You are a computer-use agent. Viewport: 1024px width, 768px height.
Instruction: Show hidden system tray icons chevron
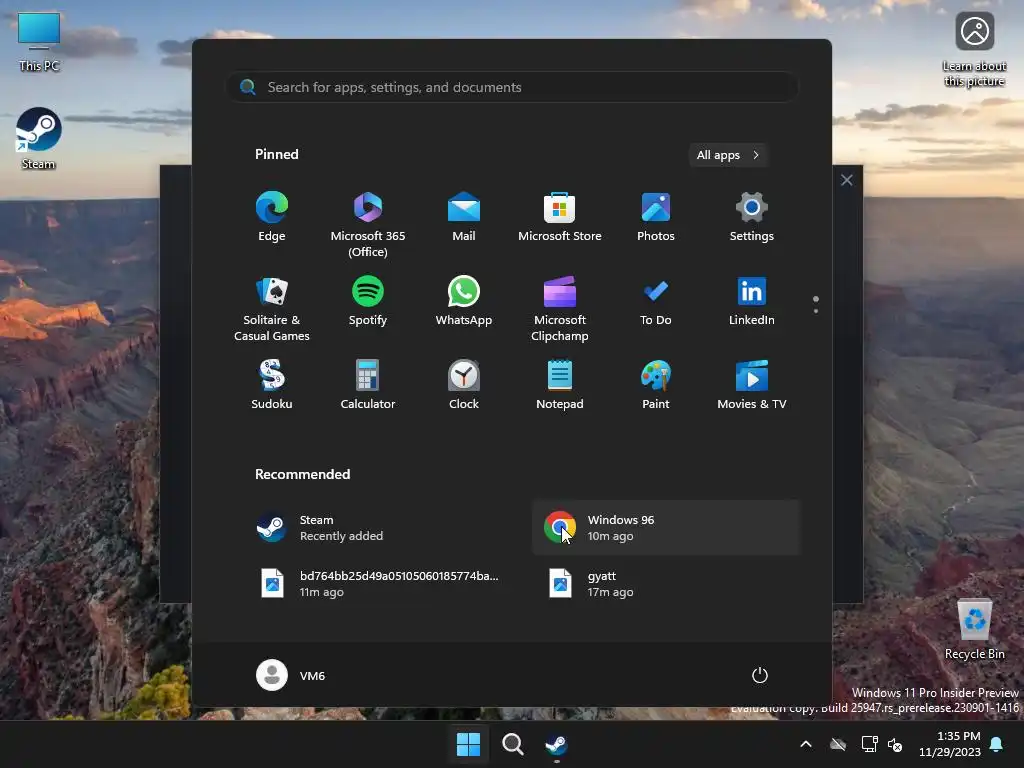(806, 744)
